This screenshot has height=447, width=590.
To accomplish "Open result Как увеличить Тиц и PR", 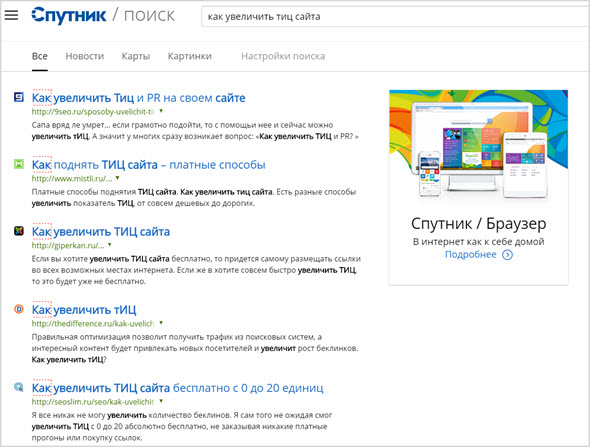I will pos(138,98).
